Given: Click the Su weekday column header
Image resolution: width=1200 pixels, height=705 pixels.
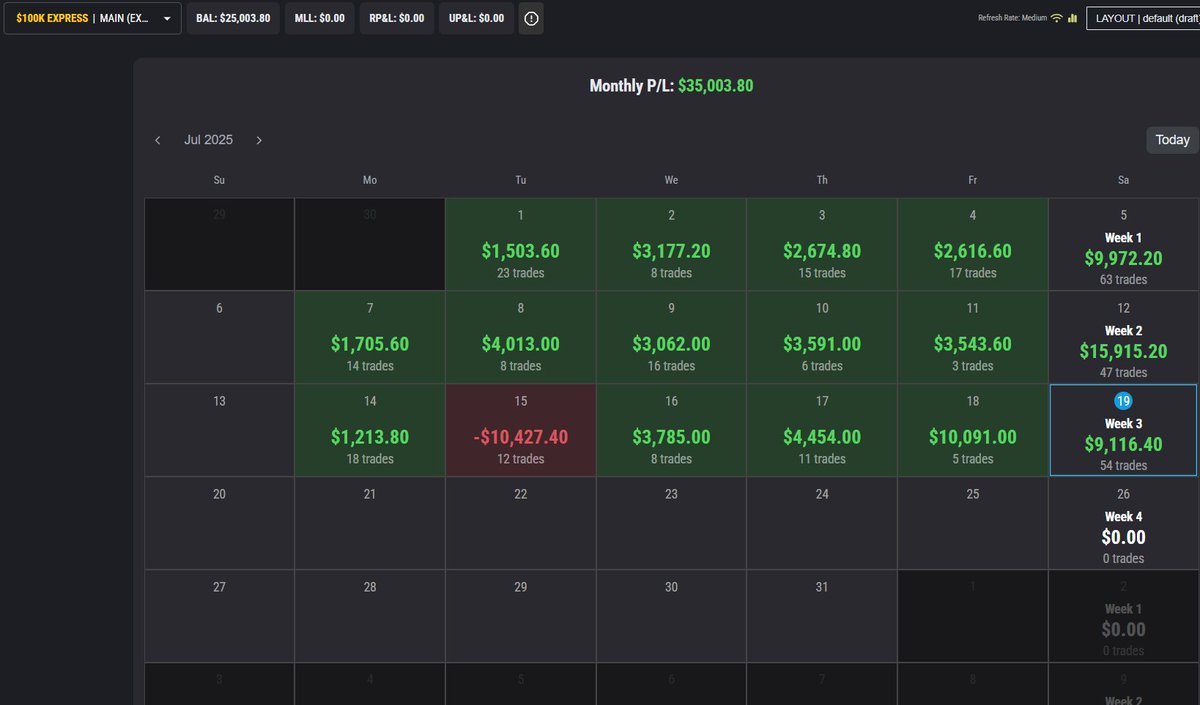Looking at the screenshot, I should [x=219, y=180].
